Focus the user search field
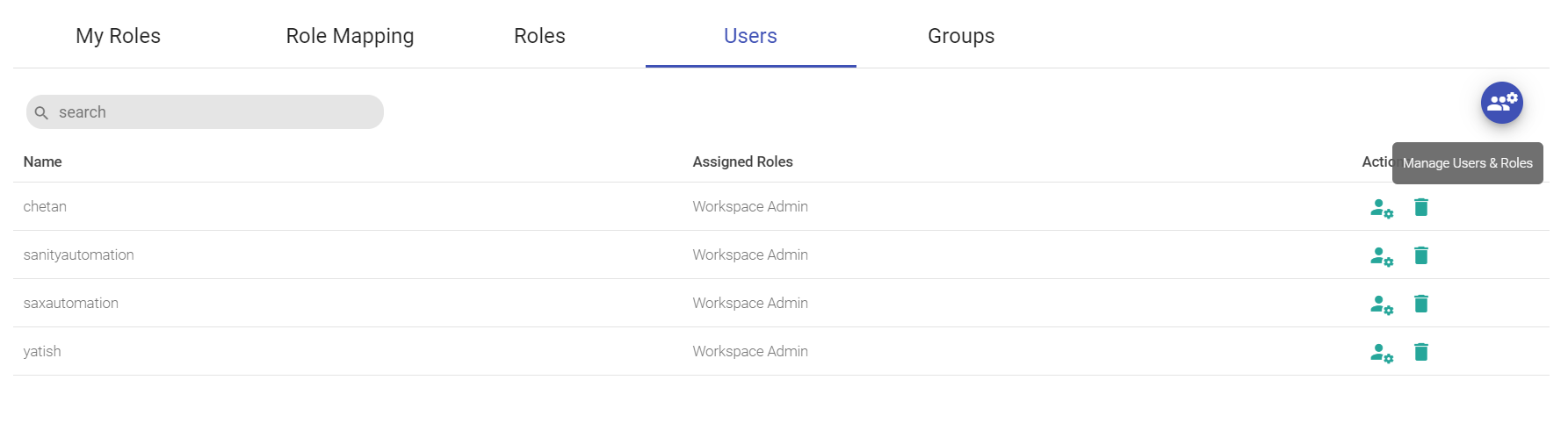Viewport: 1568px width, 423px height. (205, 112)
